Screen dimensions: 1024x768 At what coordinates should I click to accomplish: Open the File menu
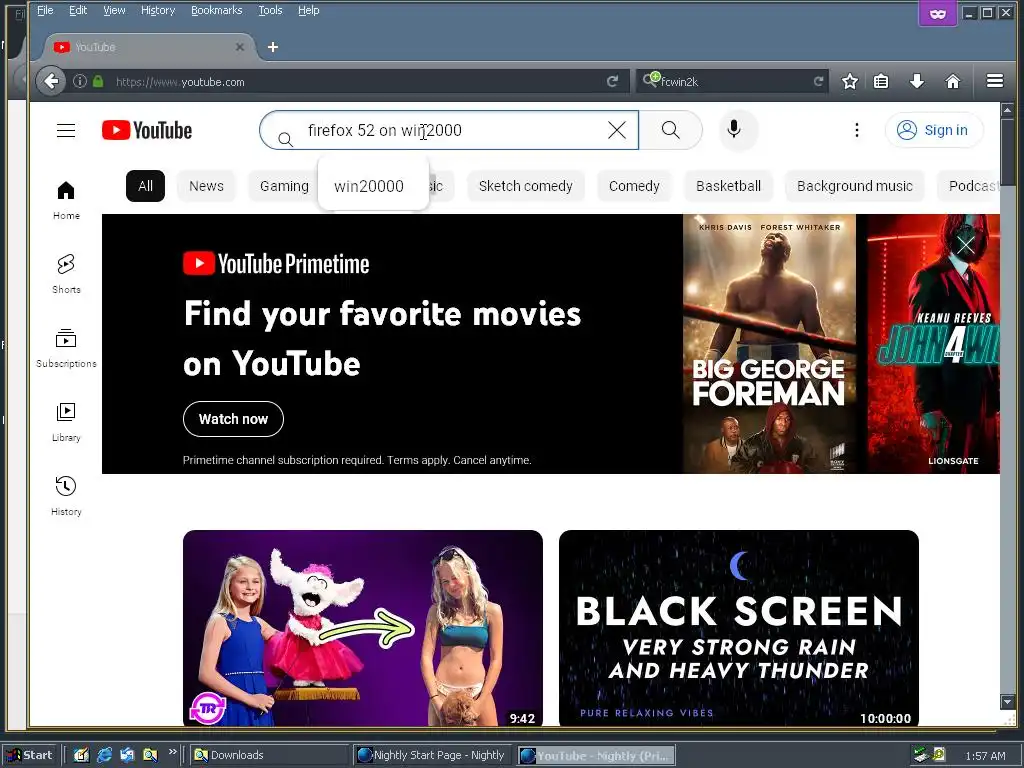(x=45, y=10)
